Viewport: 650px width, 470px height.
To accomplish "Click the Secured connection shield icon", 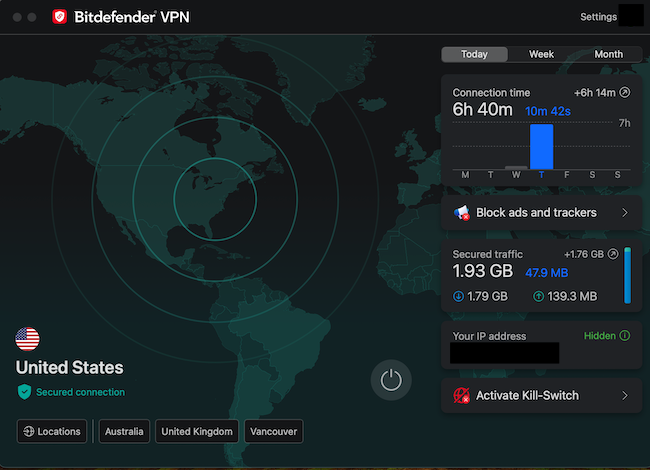I will [x=24, y=392].
